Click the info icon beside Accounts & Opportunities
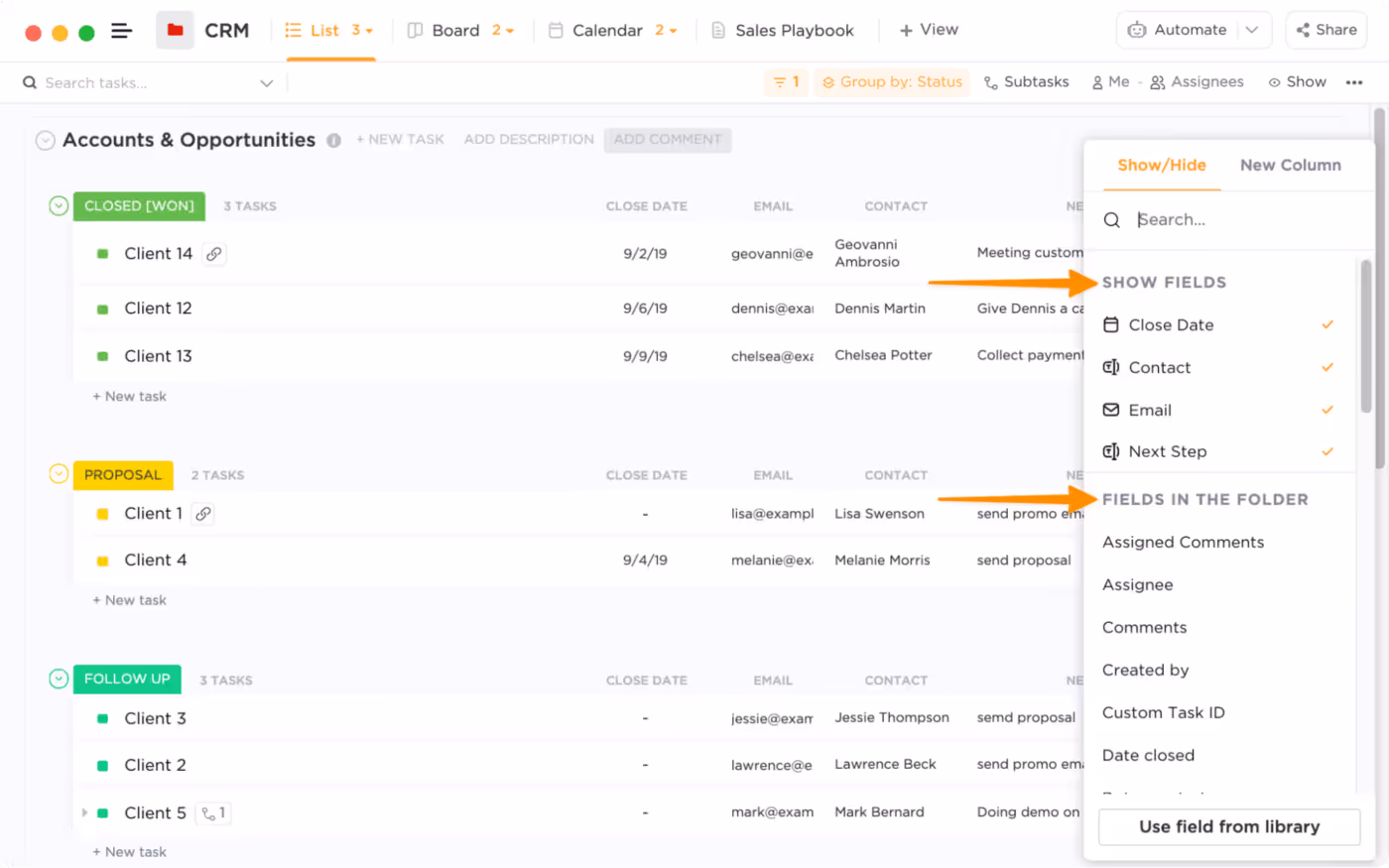The image size is (1389, 868). [334, 141]
